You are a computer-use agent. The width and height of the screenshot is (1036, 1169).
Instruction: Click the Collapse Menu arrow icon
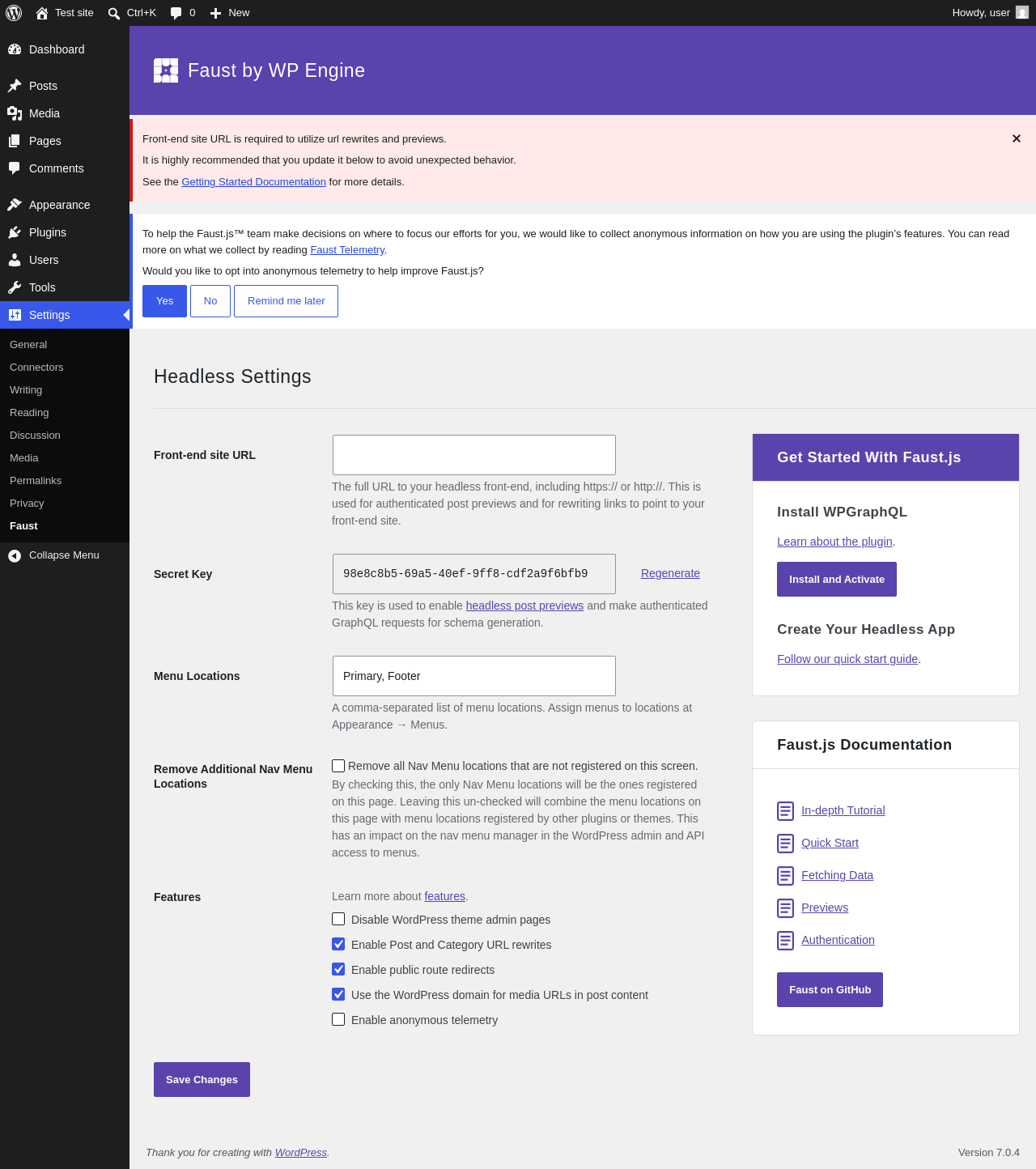tap(15, 555)
